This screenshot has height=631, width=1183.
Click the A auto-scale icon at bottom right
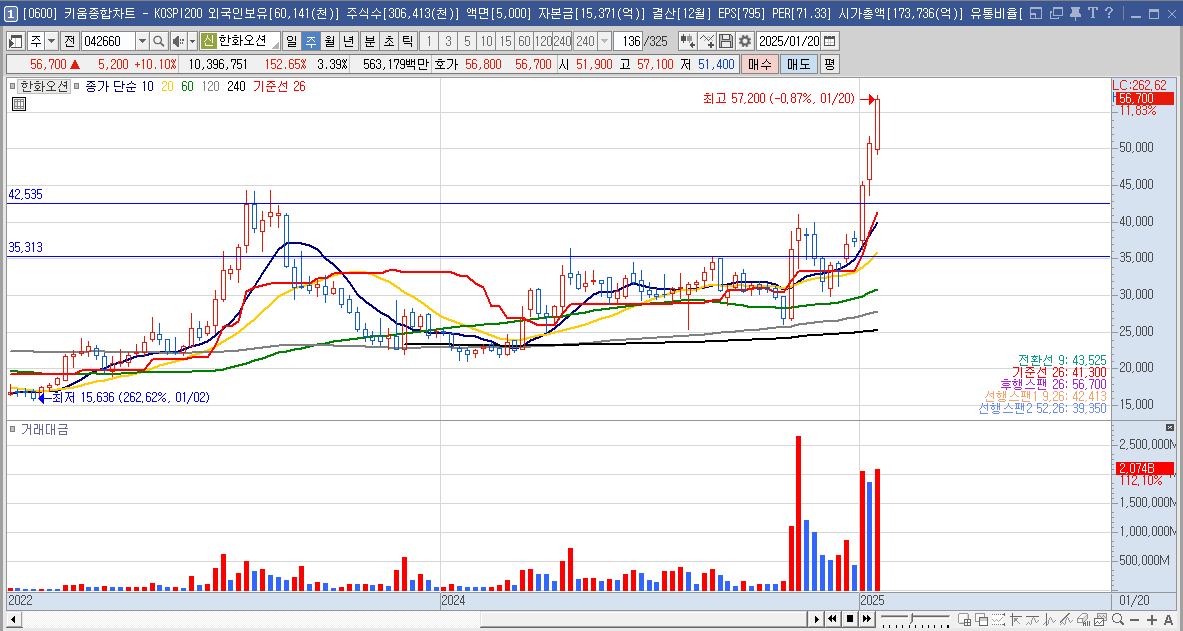(1169, 620)
